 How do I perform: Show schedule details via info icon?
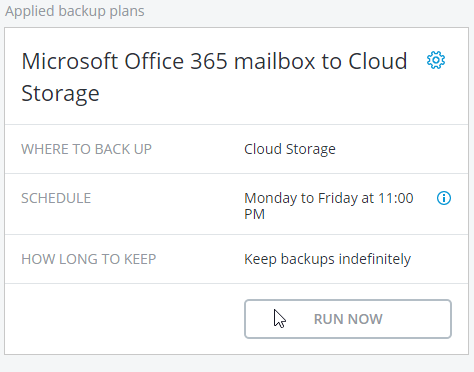[x=444, y=198]
